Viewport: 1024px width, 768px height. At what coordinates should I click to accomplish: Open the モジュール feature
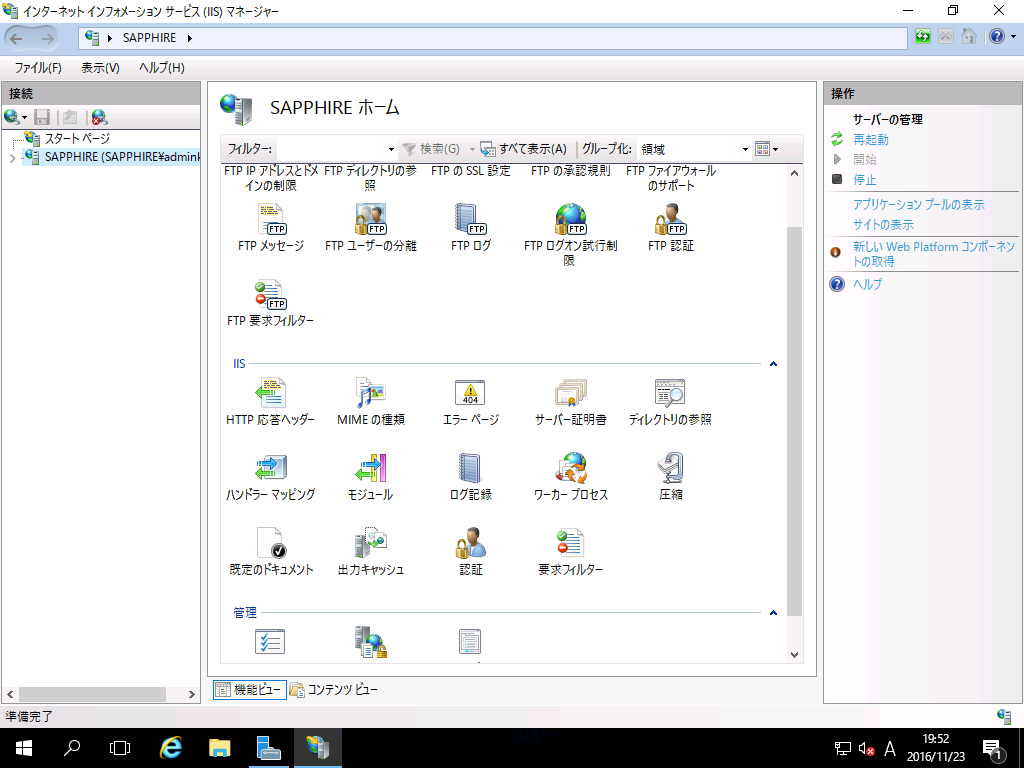tap(370, 477)
